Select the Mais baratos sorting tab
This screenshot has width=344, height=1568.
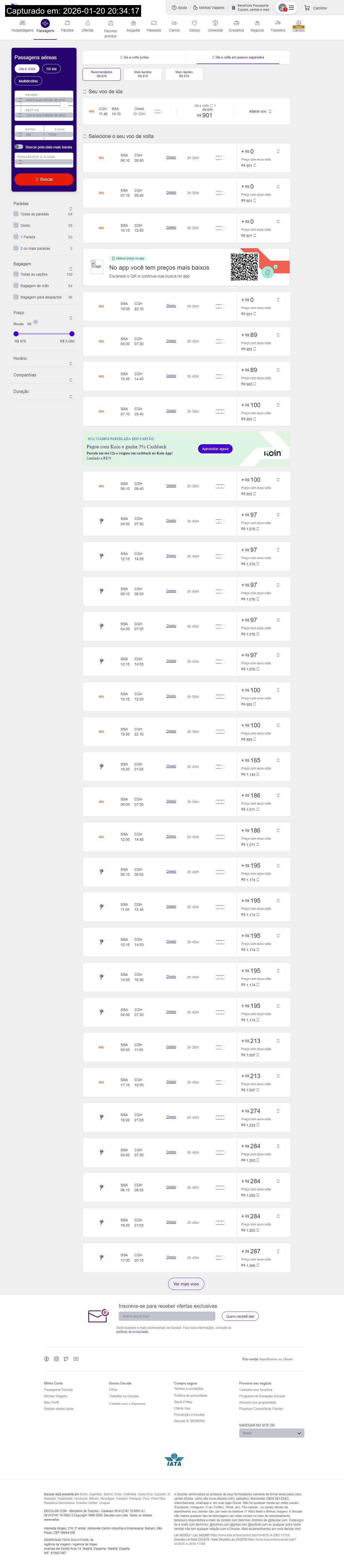pos(142,74)
